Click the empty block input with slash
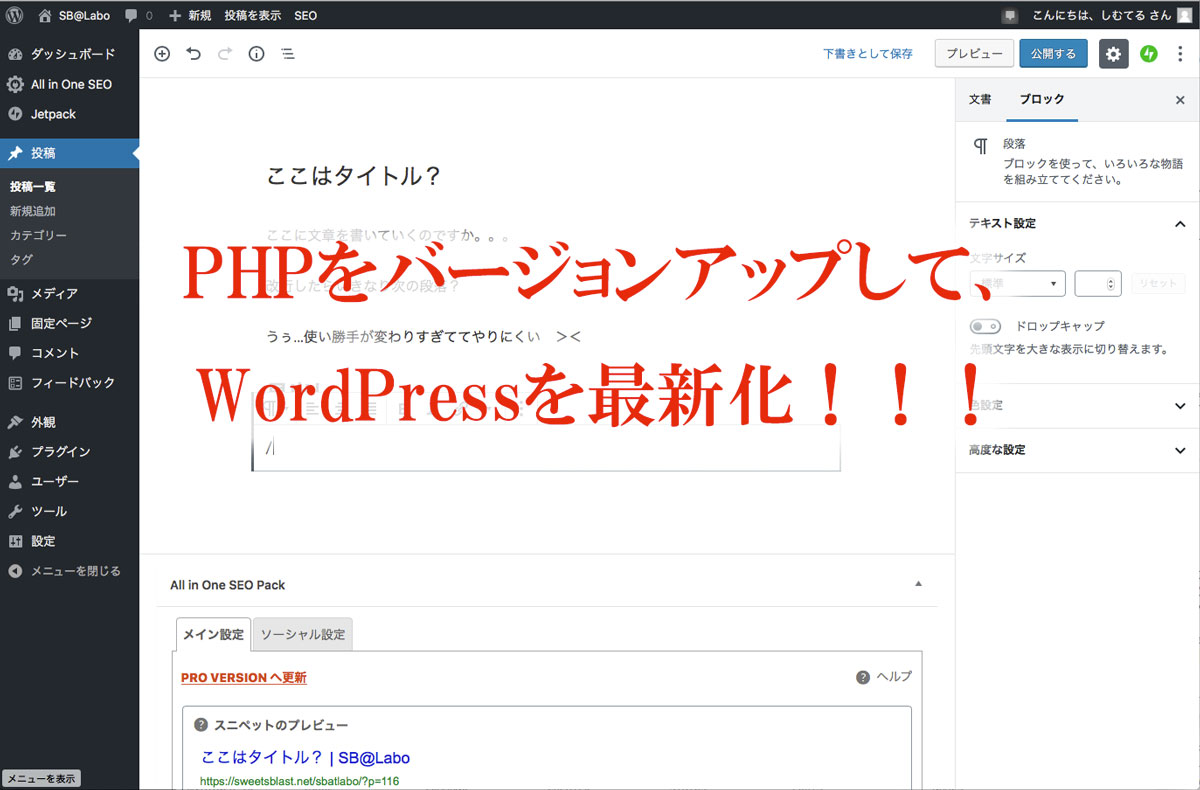Viewport: 1200px width, 790px height. pyautogui.click(x=546, y=448)
